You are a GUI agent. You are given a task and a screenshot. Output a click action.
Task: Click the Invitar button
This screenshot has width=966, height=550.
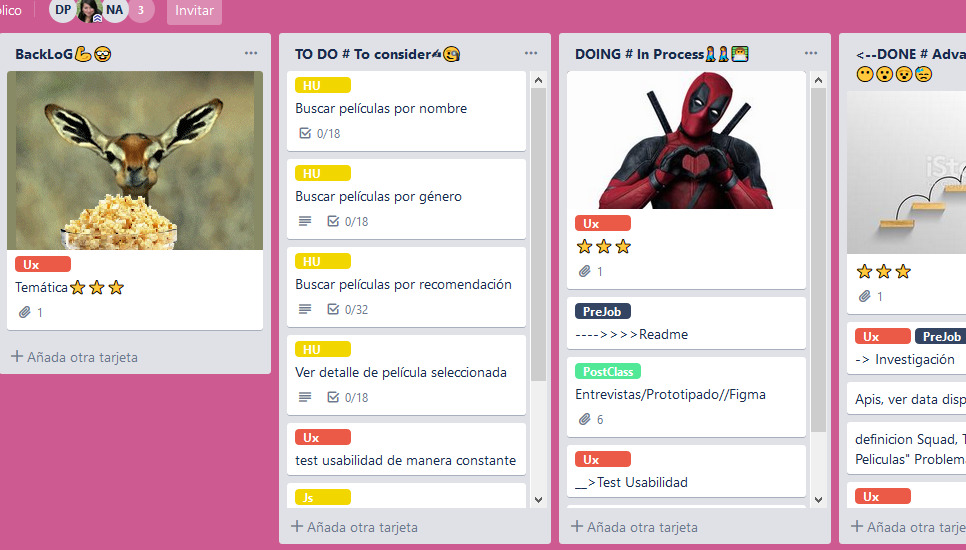point(194,10)
